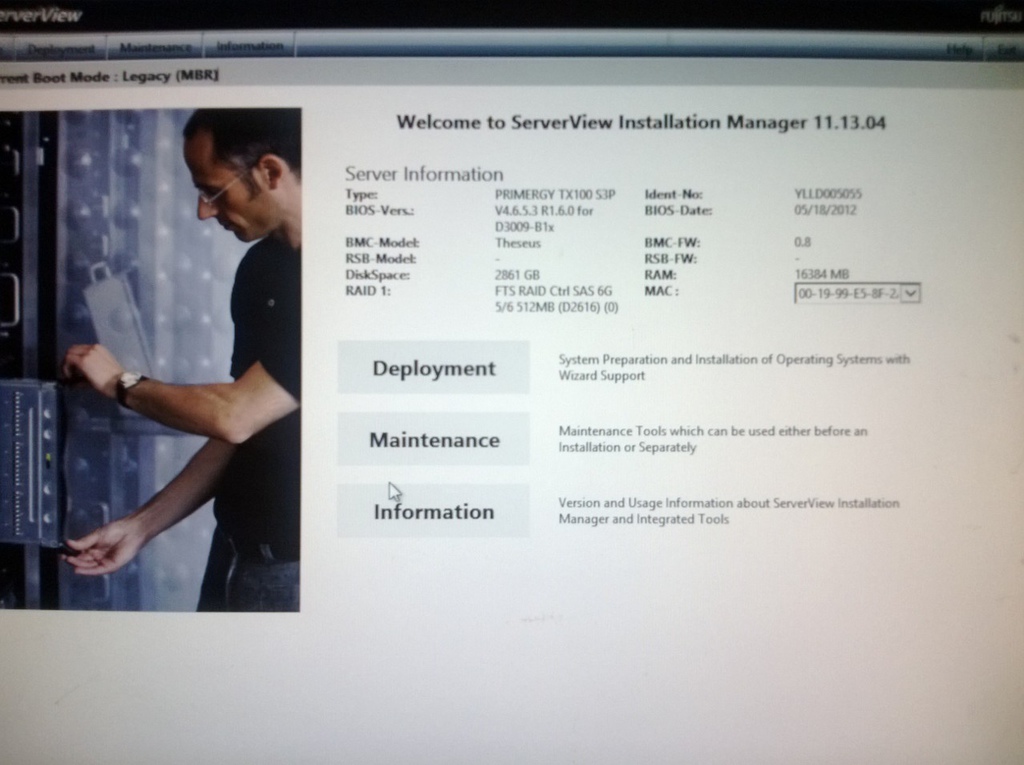1024x765 pixels.
Task: Open the Maintenance menu in top bar
Action: click(x=155, y=47)
